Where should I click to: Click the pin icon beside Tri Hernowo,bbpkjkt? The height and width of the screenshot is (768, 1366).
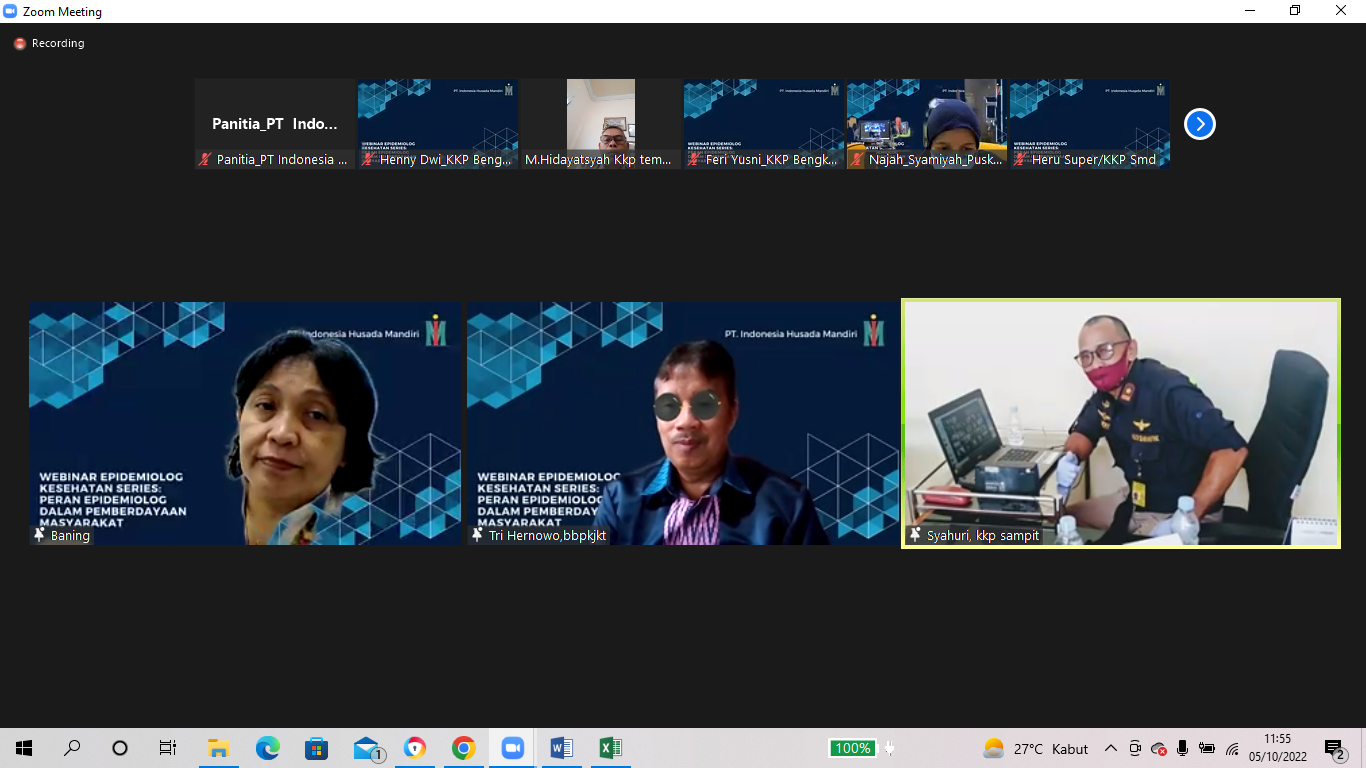[x=478, y=536]
